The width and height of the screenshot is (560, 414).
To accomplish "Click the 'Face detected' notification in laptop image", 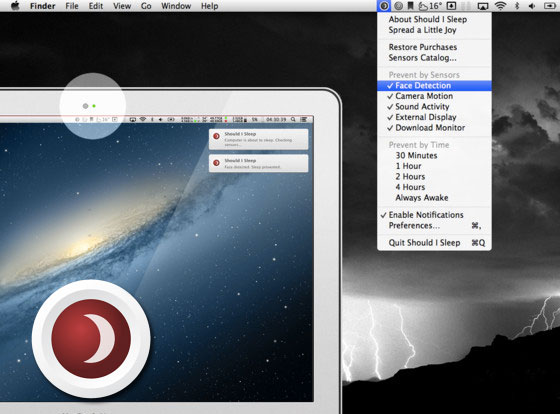I will (259, 163).
